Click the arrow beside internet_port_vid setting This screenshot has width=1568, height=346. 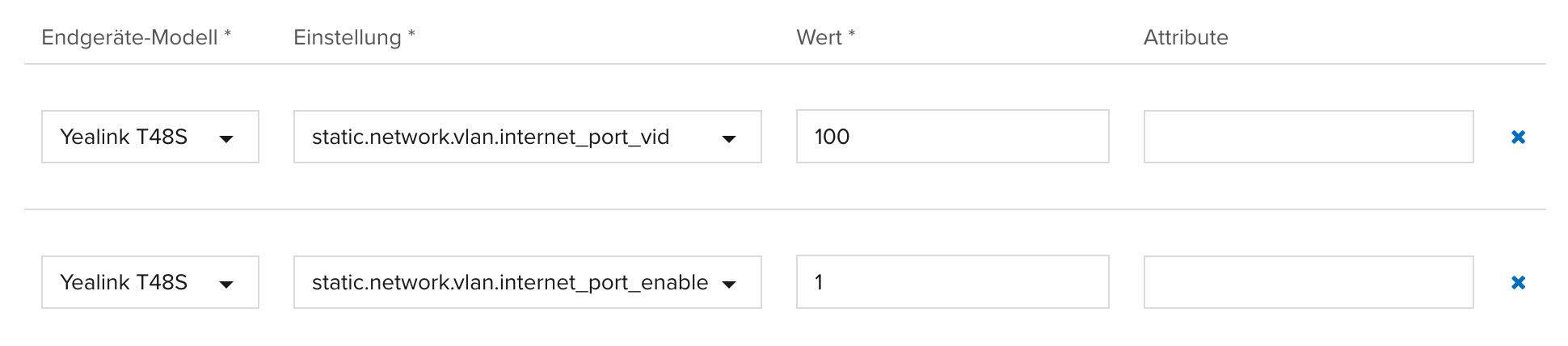(729, 139)
